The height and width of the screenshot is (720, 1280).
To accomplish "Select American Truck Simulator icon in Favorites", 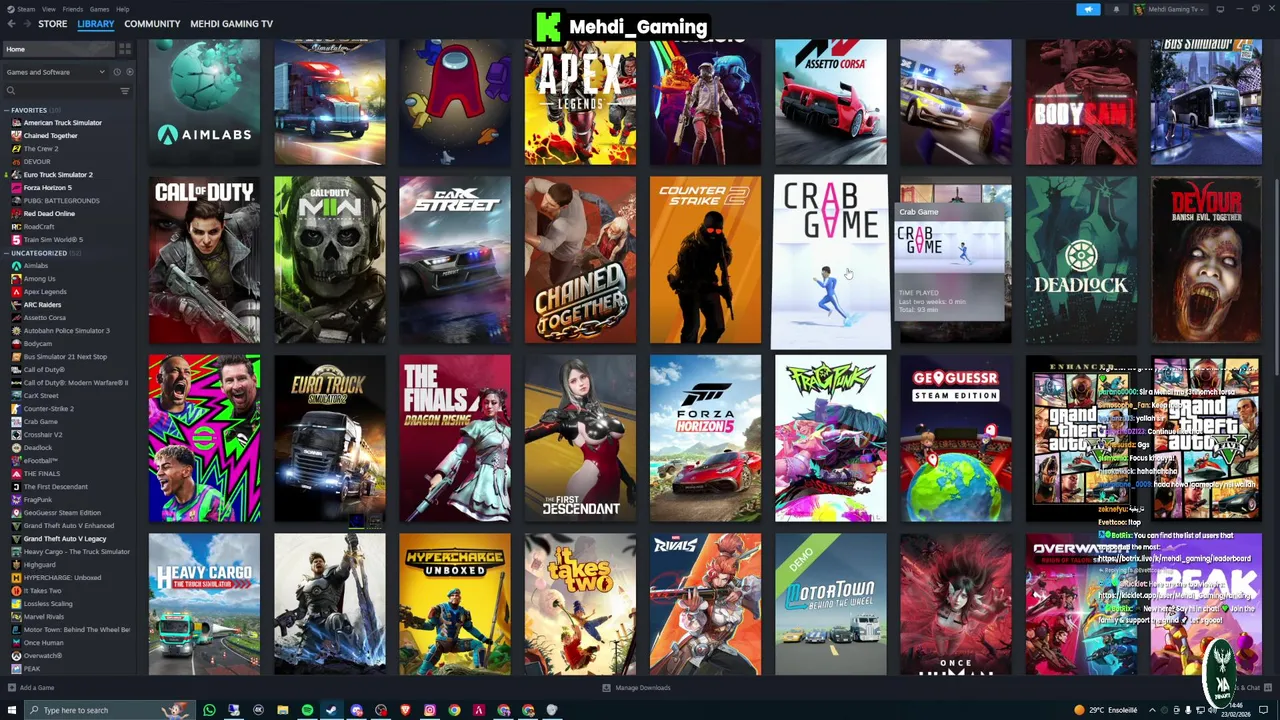I will tap(16, 123).
